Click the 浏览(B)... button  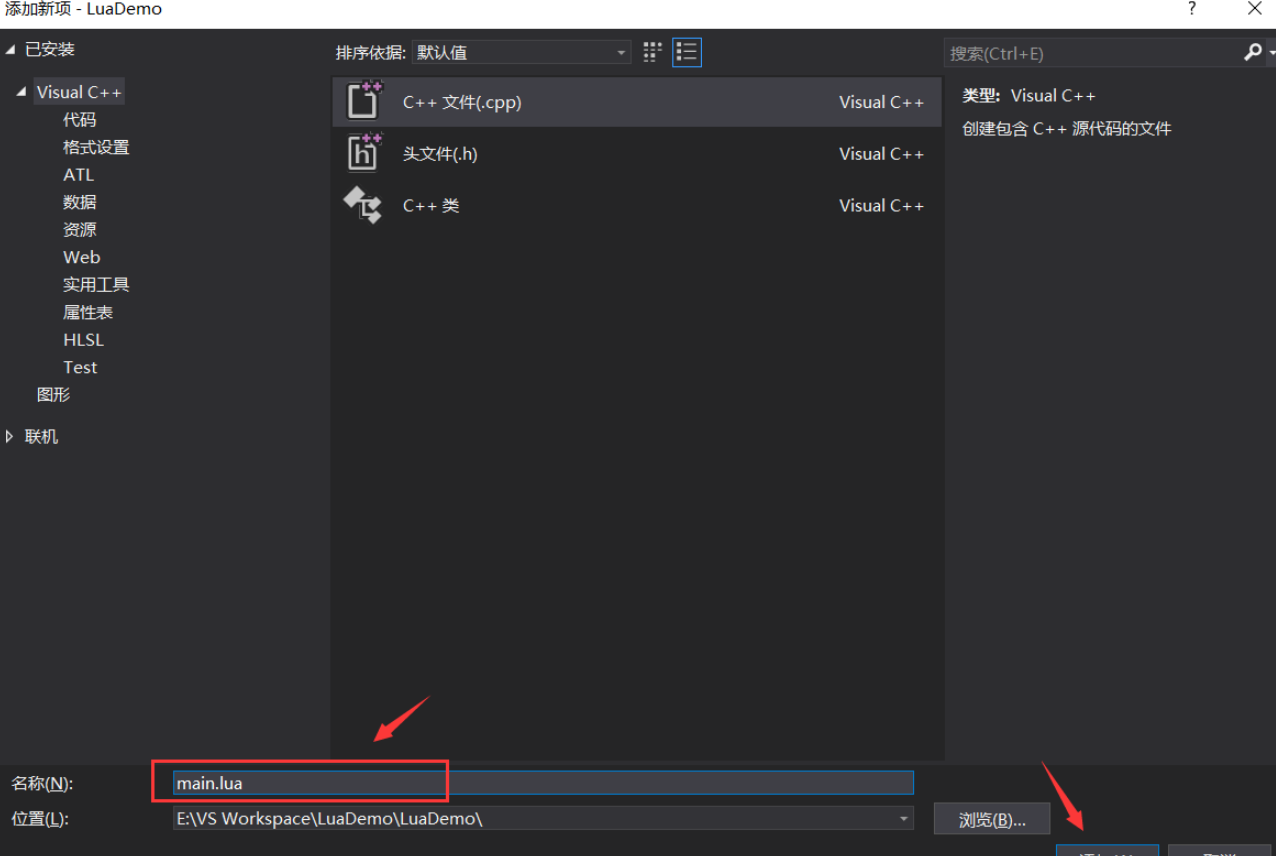pos(991,818)
